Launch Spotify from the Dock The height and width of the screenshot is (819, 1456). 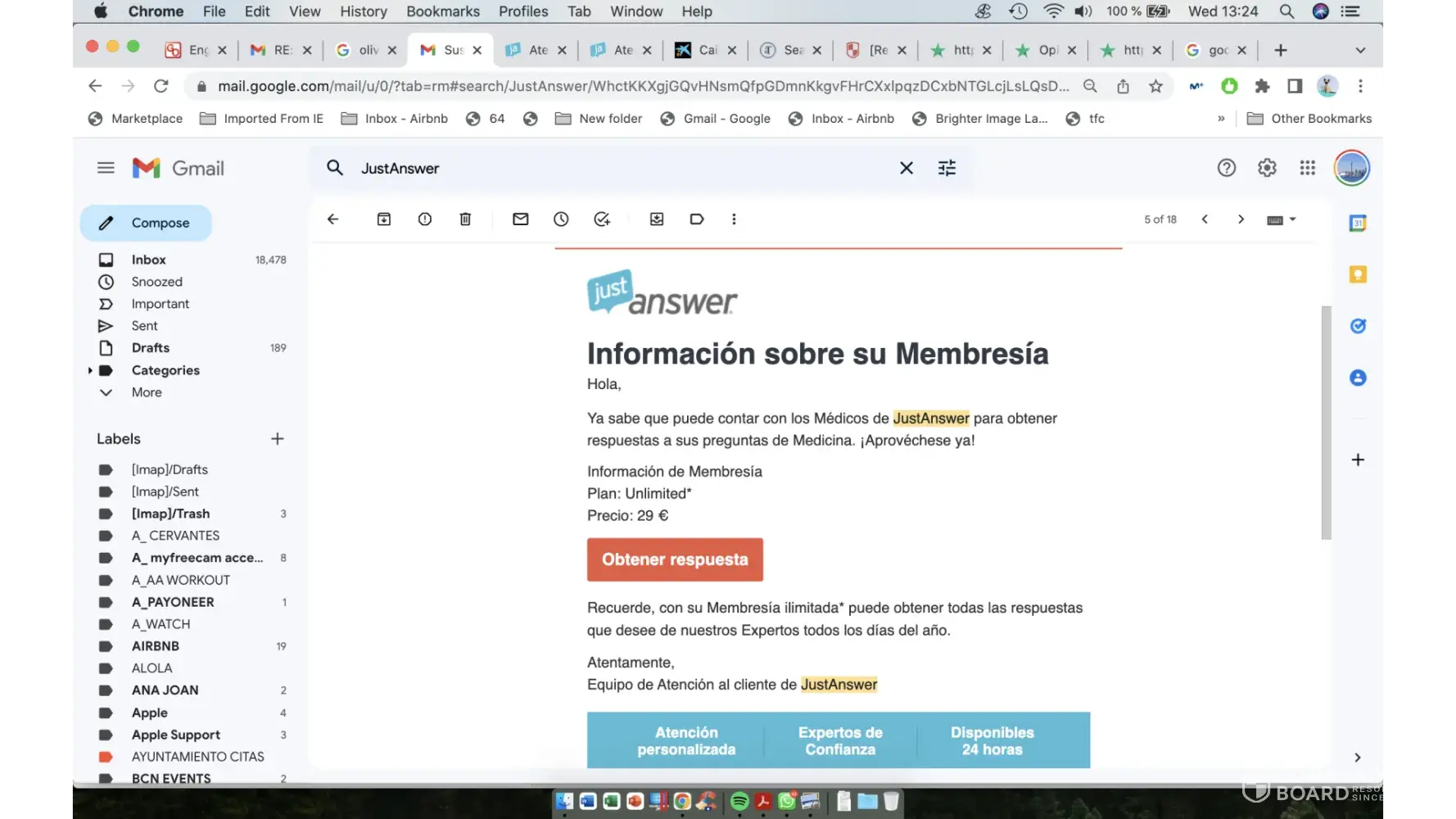coord(739,801)
